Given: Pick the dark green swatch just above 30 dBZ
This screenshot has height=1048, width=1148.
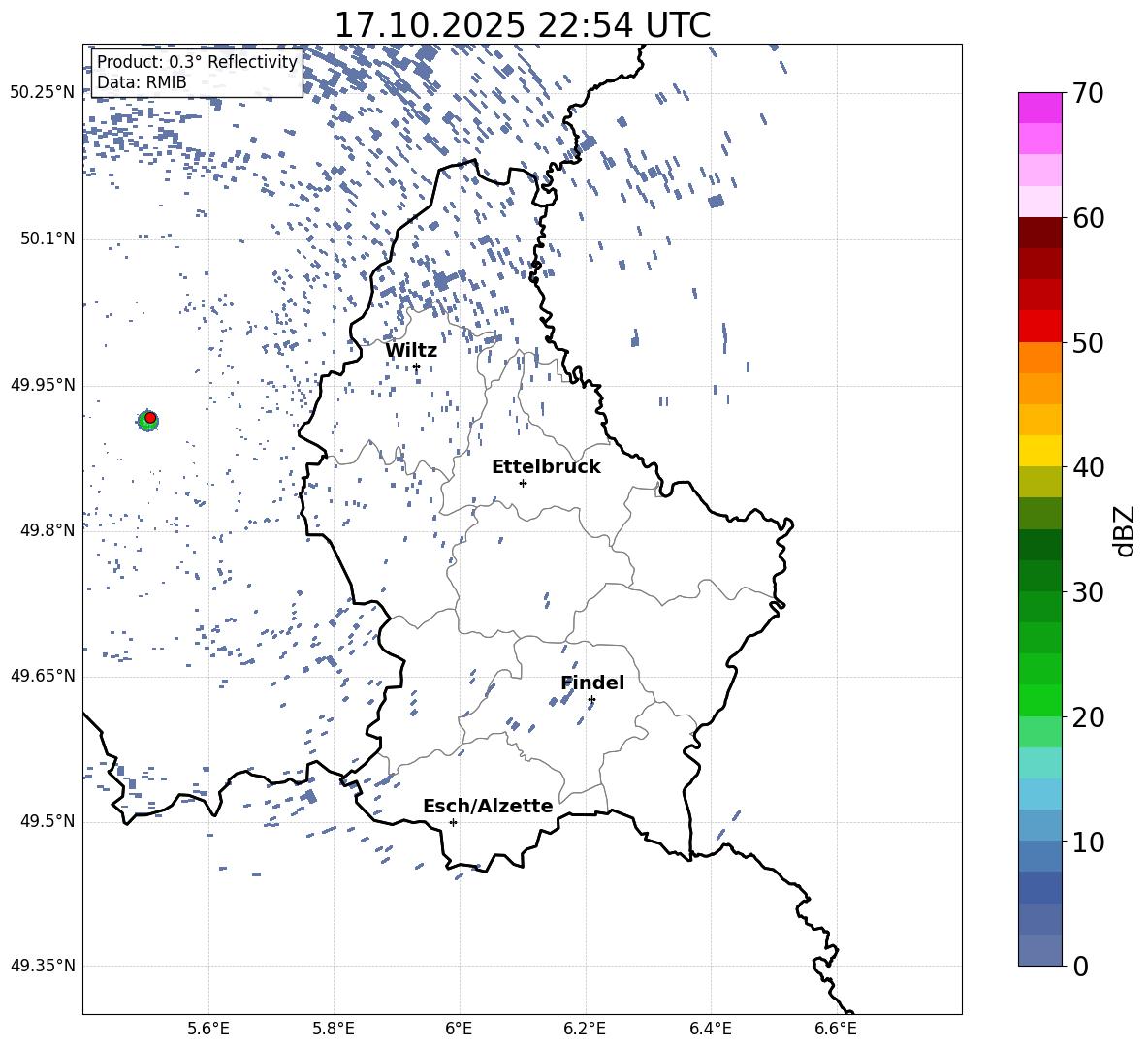Looking at the screenshot, I should pos(1039,576).
